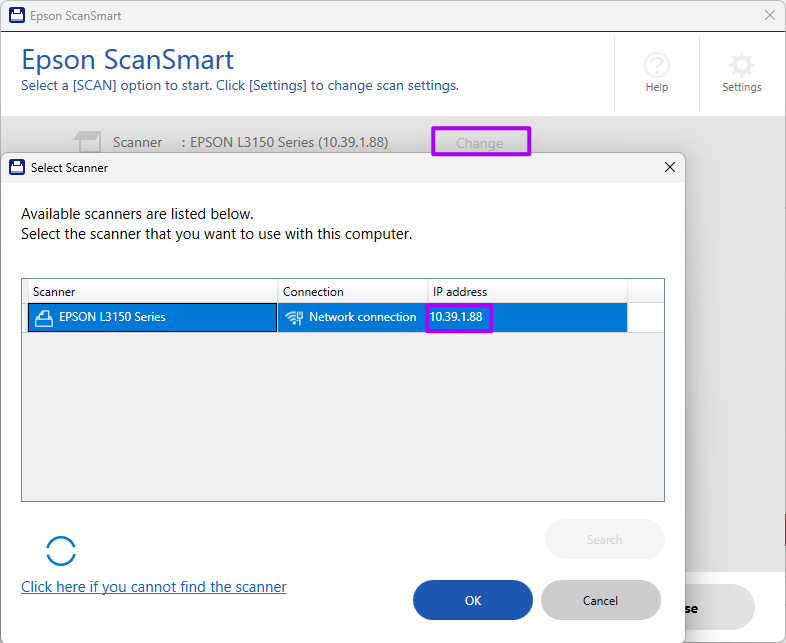Screen dimensions: 786x643
Task: Click the searching spinner indicator
Action: coord(61,551)
